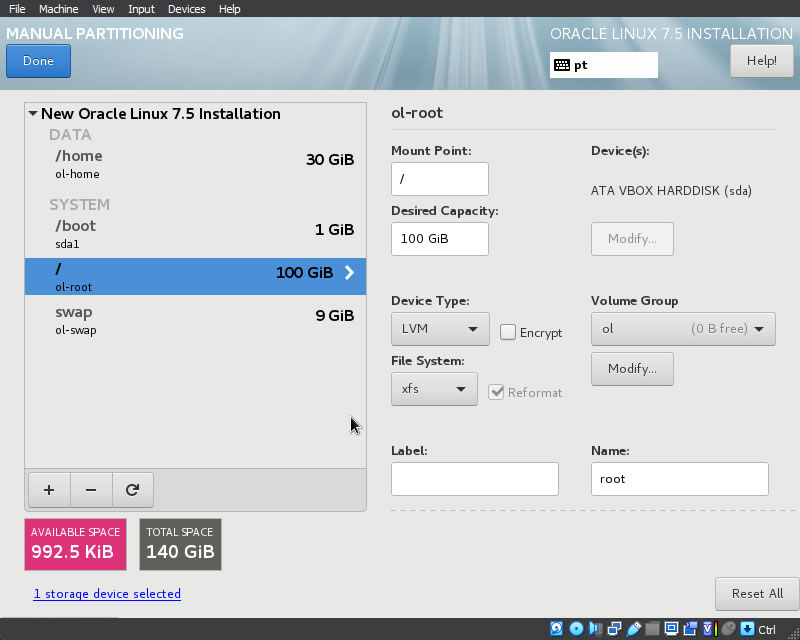Open the '1 storage device selected' link

[107, 594]
